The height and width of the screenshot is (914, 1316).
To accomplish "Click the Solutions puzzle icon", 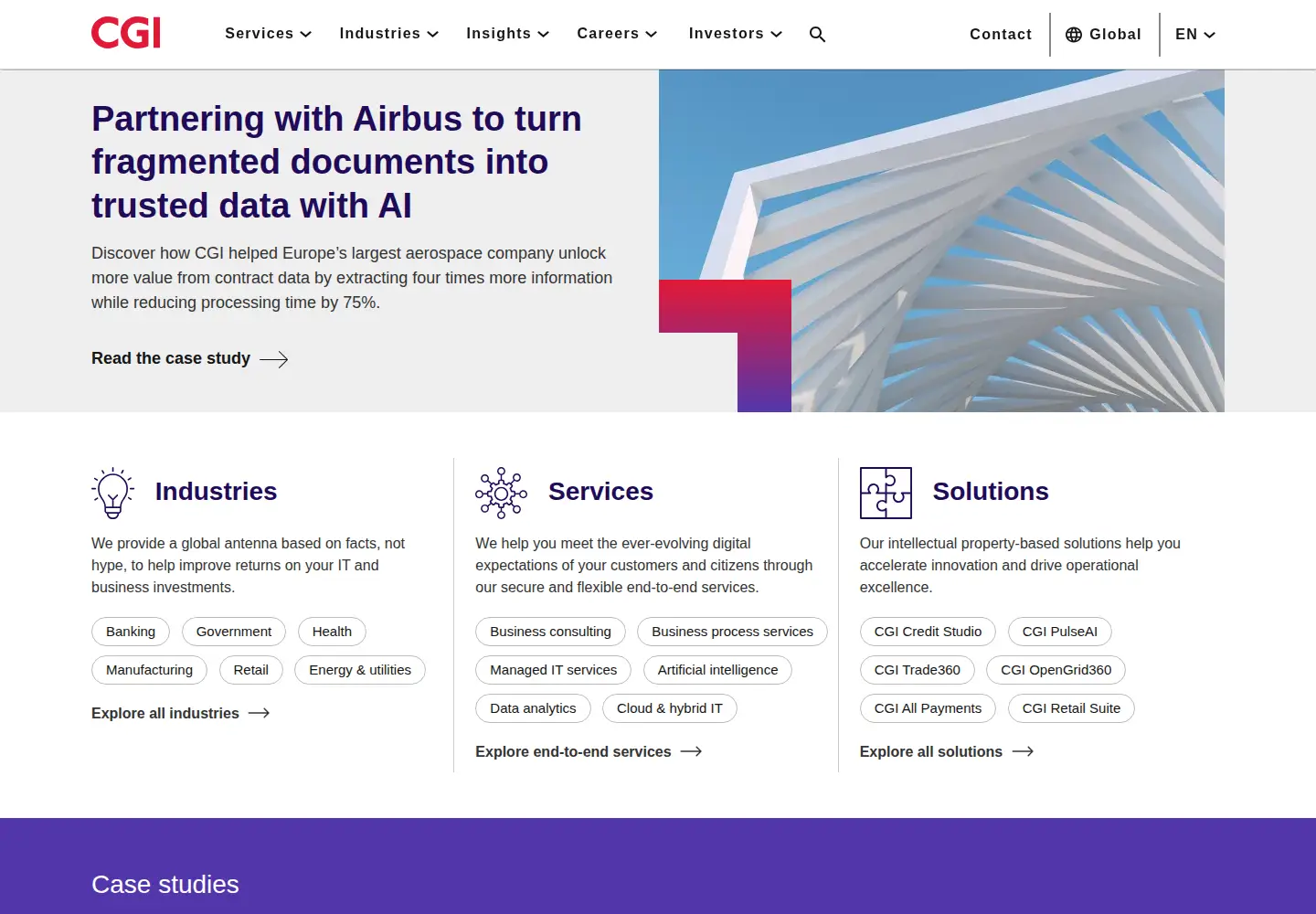I will tap(886, 493).
